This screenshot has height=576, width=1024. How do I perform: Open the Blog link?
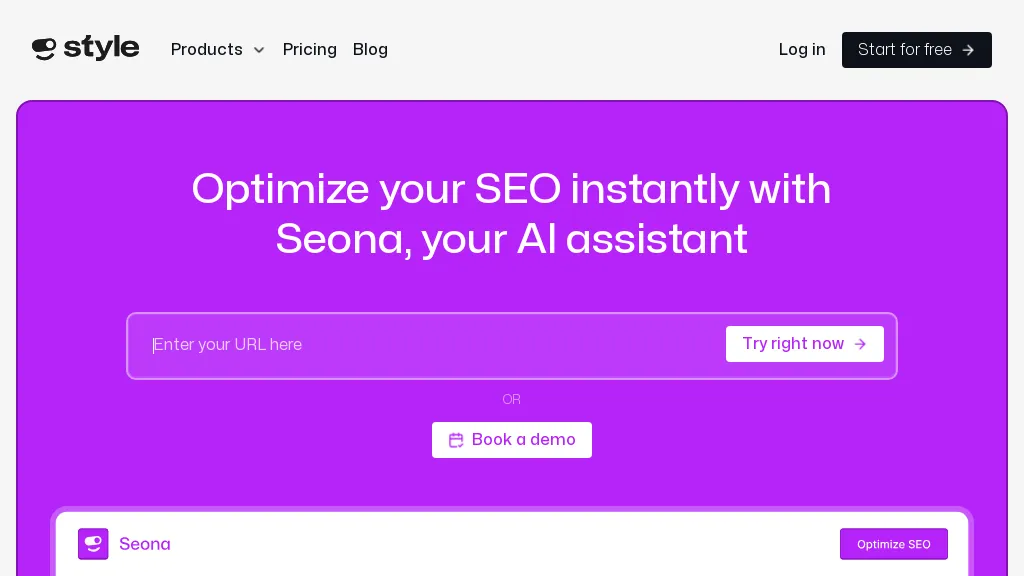(370, 49)
